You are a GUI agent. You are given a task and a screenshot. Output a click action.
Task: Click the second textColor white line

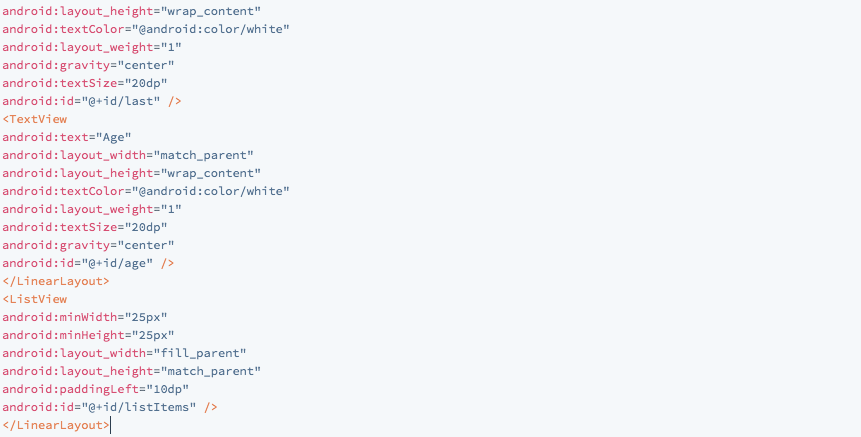[x=146, y=192]
